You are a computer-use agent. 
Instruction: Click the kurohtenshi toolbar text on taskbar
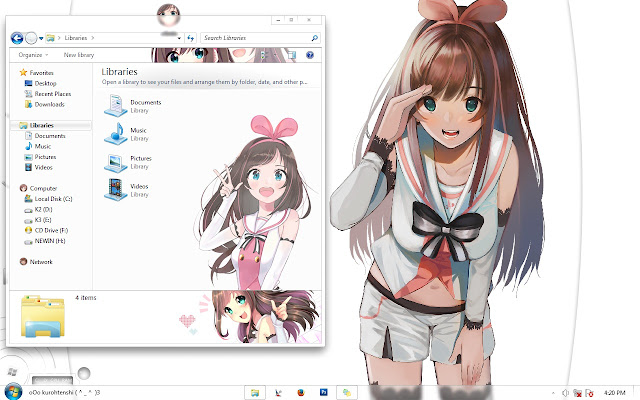[x=64, y=393]
